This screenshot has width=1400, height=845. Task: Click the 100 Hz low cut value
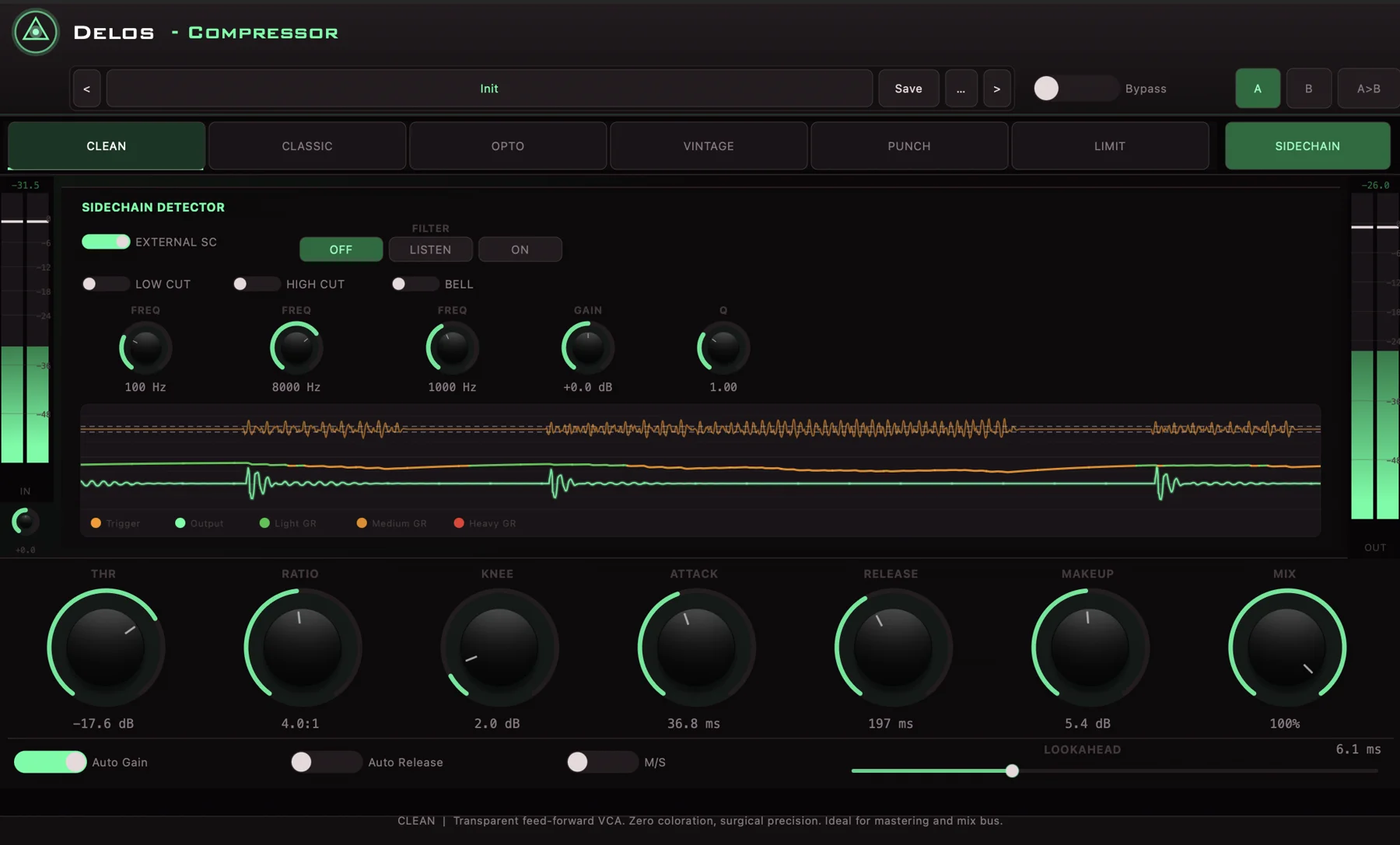(145, 387)
